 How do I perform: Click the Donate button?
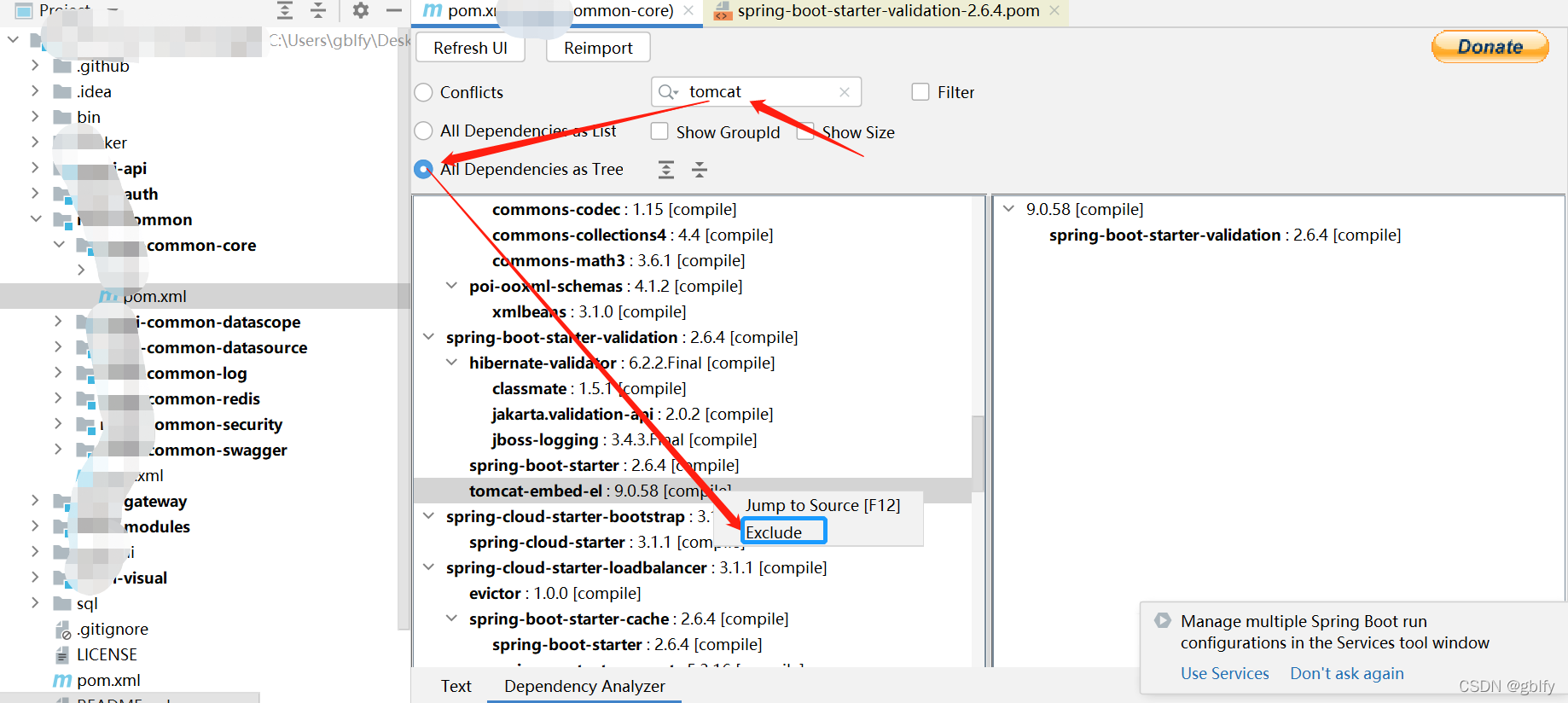coord(1490,47)
